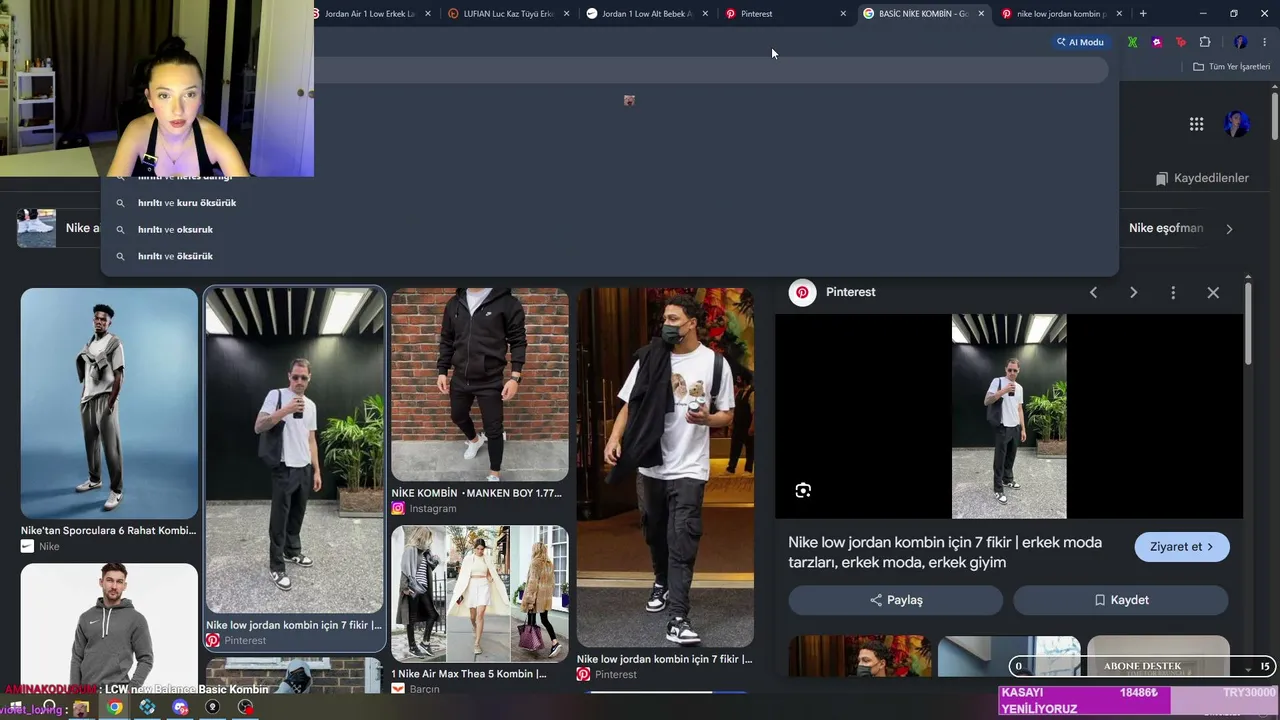The width and height of the screenshot is (1280, 720).
Task: Switch to the 'nike low jordan kombin' tab
Action: pyautogui.click(x=1060, y=14)
